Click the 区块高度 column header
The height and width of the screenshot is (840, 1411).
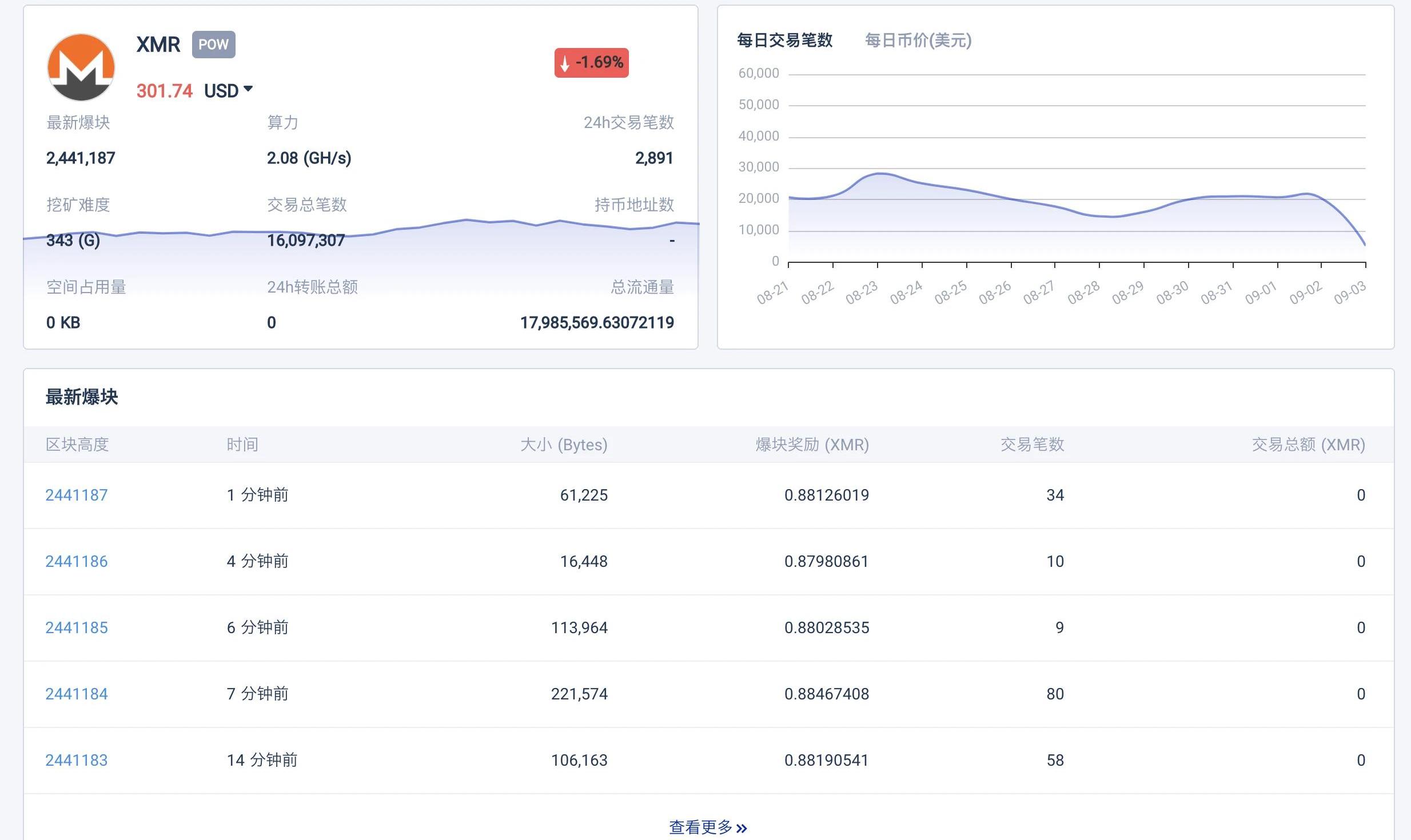pos(77,445)
